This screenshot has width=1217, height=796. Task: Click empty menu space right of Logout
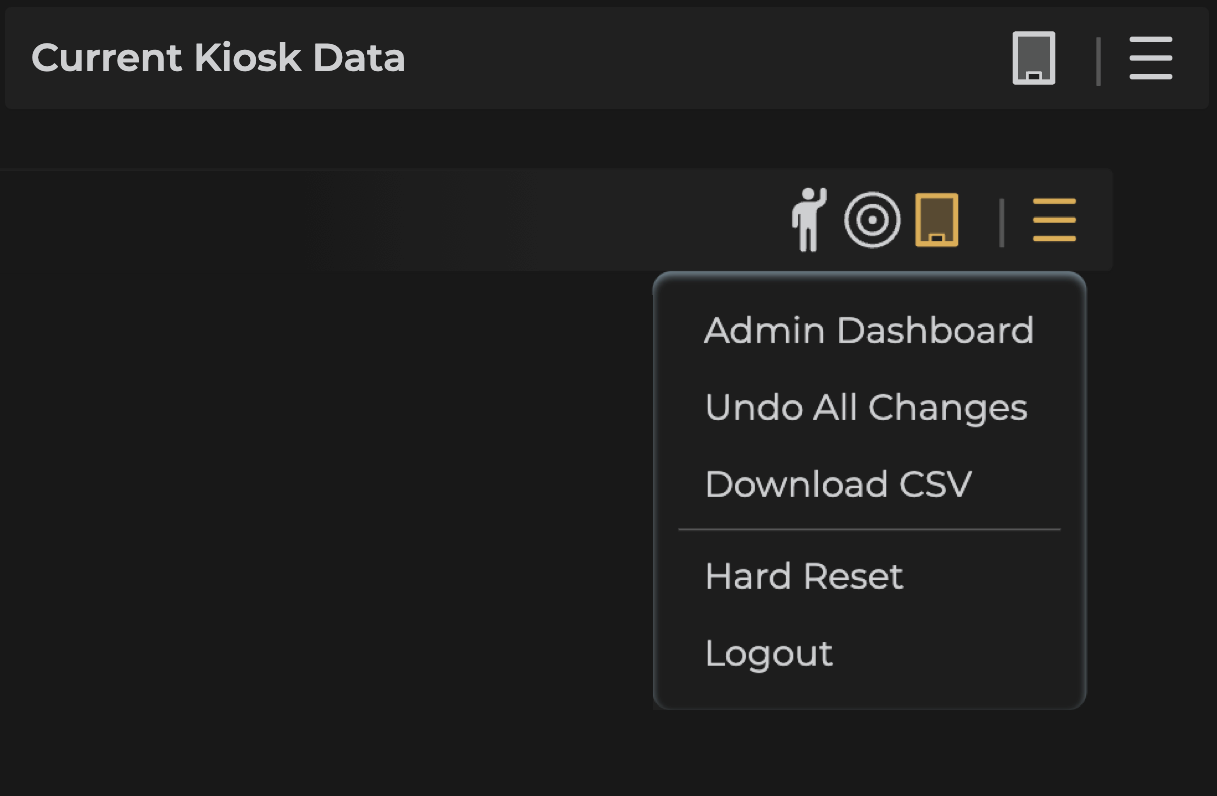point(960,654)
